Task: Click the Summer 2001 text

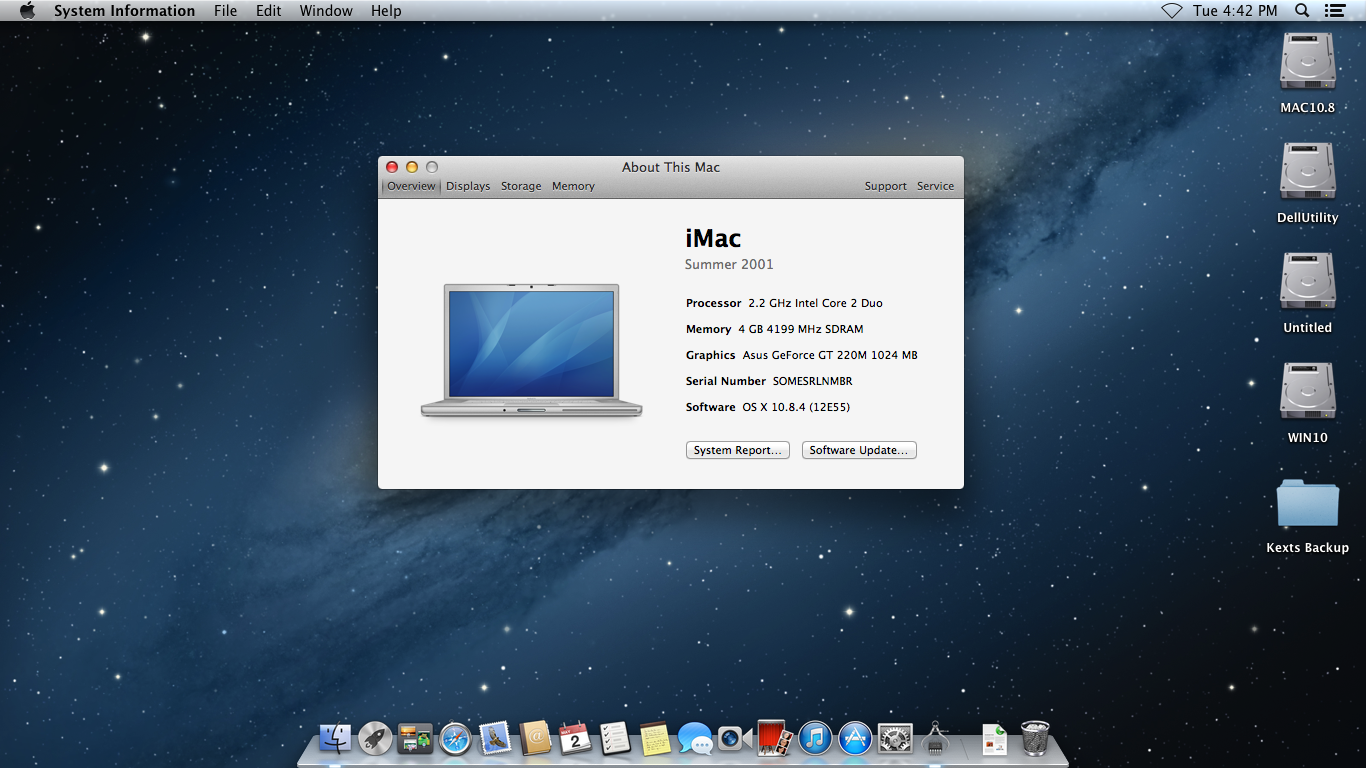Action: [729, 264]
